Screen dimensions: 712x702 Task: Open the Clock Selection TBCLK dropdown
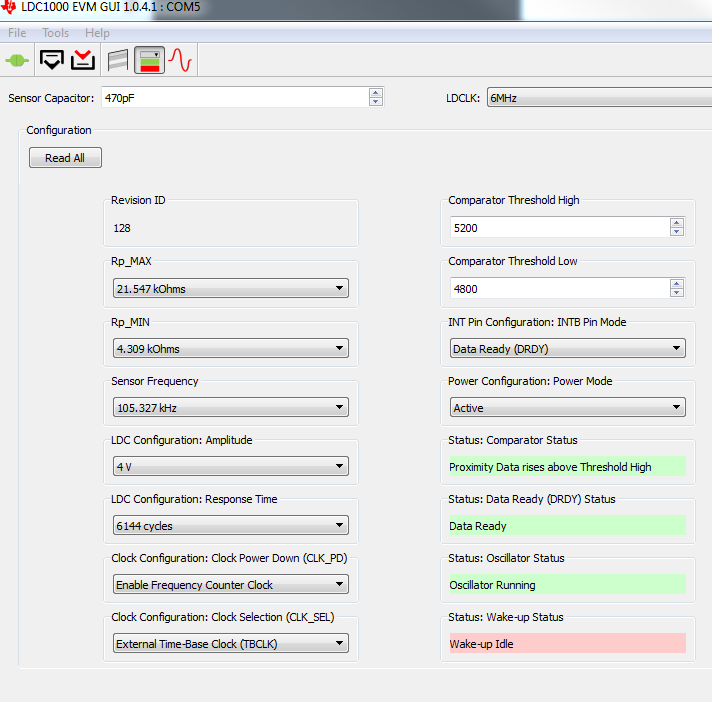[231, 643]
